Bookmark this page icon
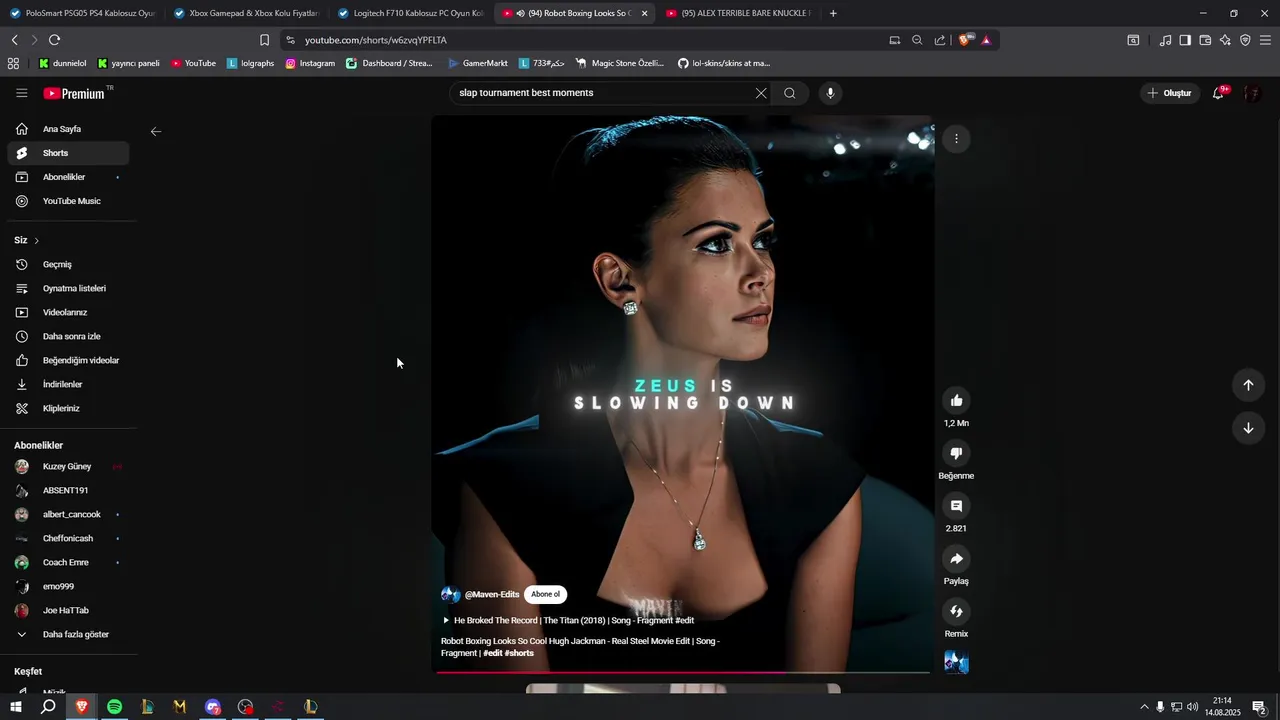 pos(264,40)
